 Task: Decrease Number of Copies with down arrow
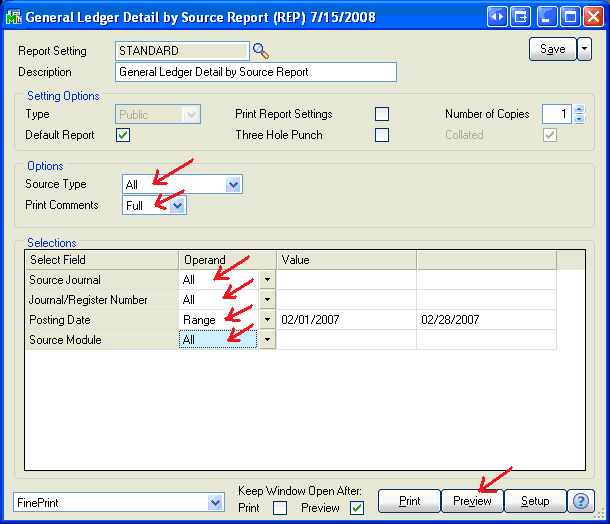tap(579, 119)
